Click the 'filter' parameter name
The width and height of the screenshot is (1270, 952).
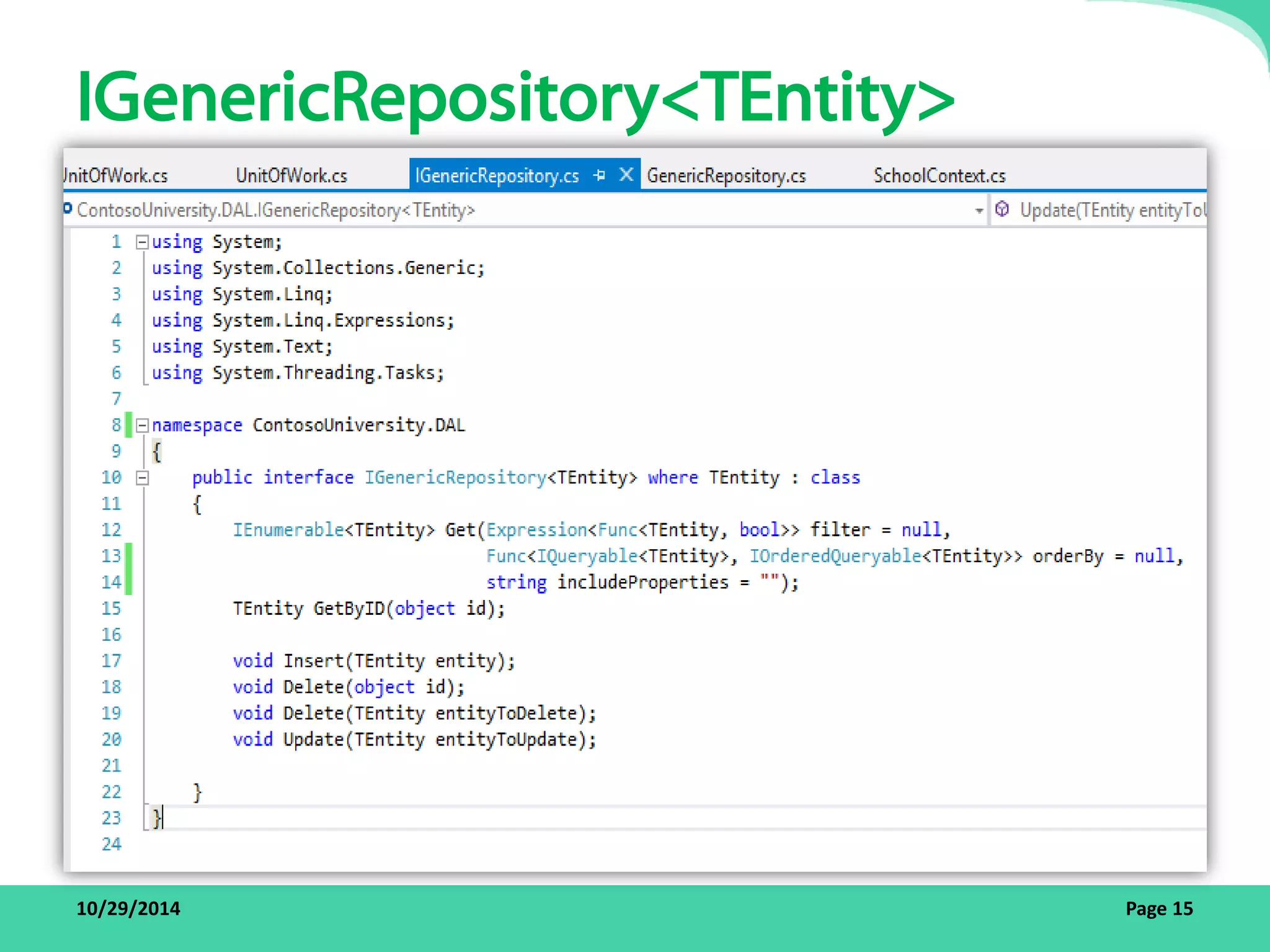click(x=840, y=530)
